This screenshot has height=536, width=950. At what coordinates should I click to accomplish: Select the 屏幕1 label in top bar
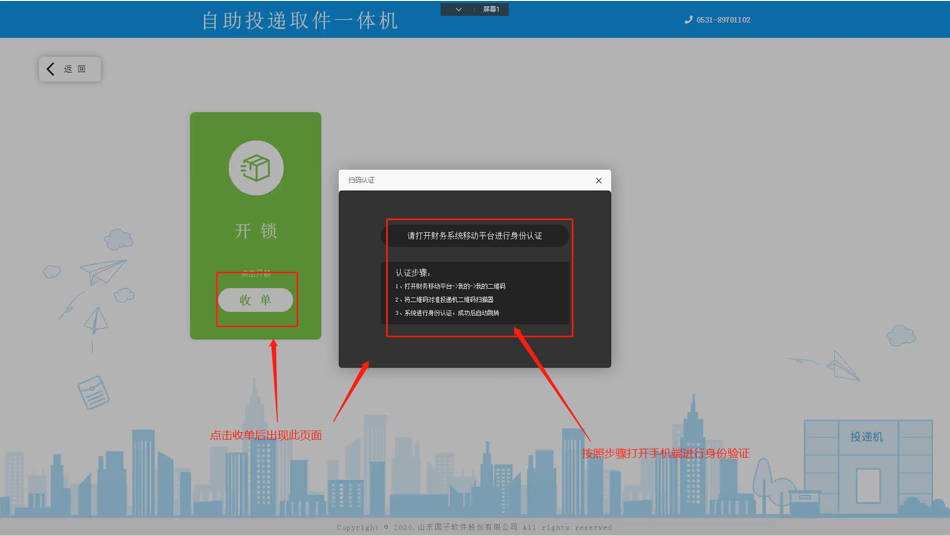coord(491,9)
